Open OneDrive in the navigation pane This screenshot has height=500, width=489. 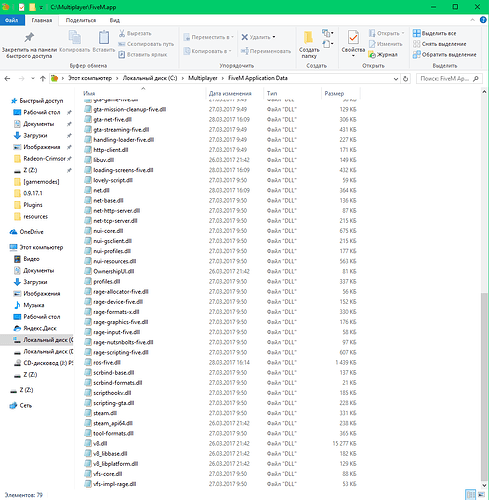pyautogui.click(x=31, y=232)
